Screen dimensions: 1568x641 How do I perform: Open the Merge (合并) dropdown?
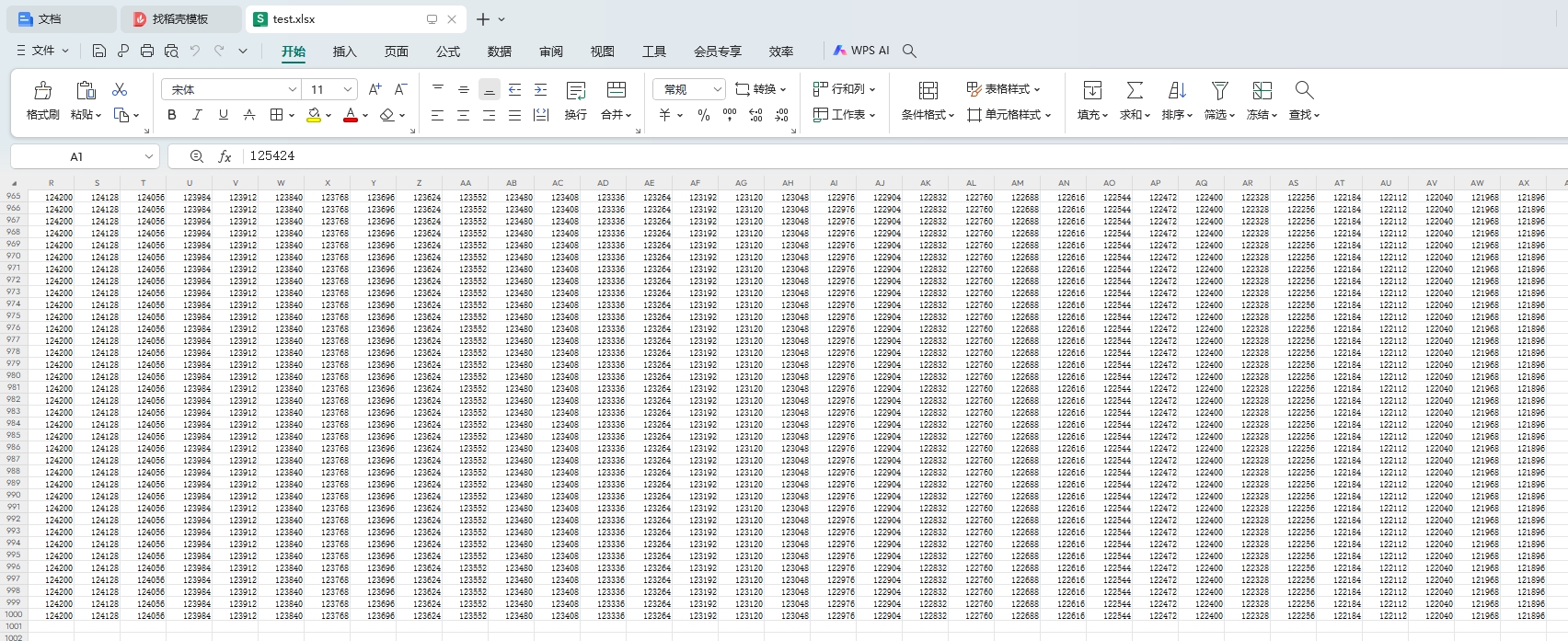tap(617, 115)
